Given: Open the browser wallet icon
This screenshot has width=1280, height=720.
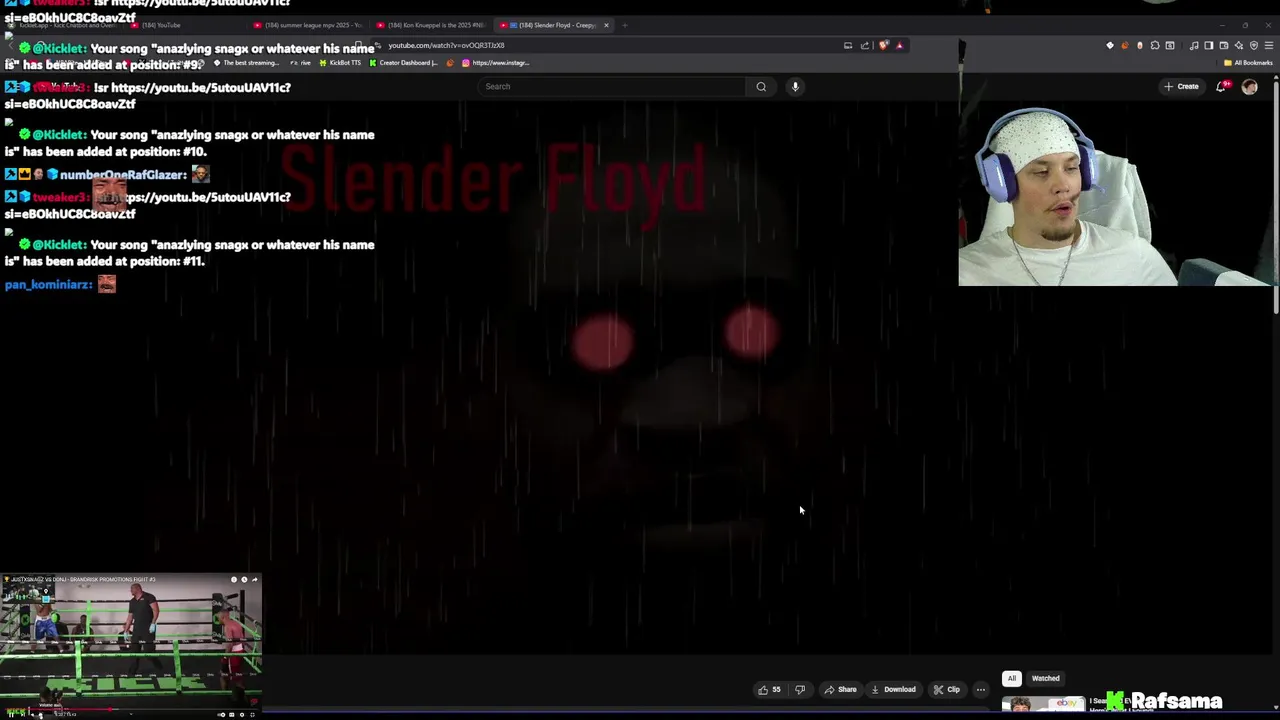Looking at the screenshot, I should [1223, 45].
